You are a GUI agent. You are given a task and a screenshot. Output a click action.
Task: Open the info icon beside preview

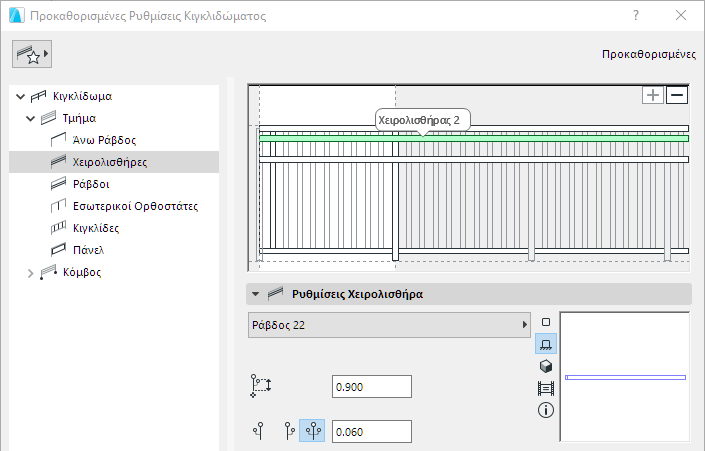(546, 410)
